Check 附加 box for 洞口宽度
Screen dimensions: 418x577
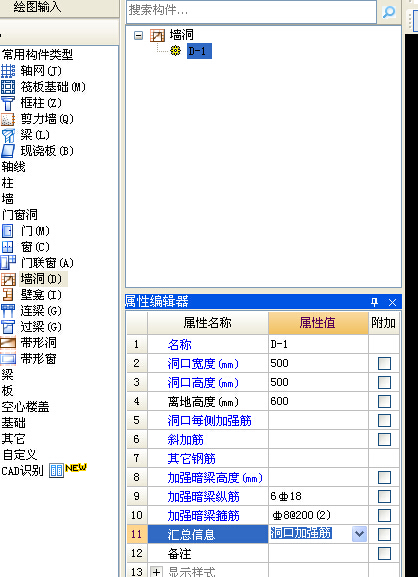point(384,364)
